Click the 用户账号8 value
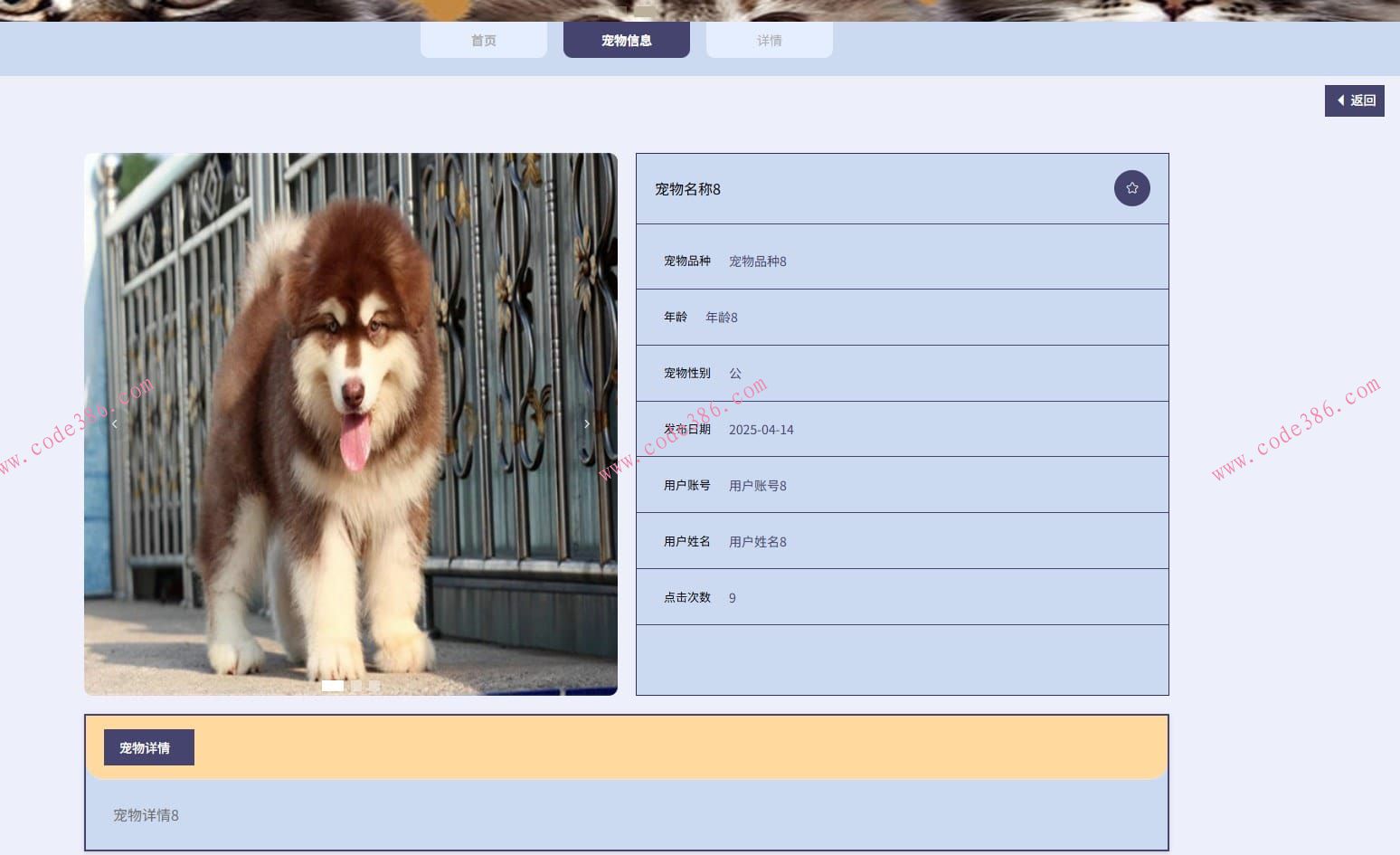This screenshot has width=1400, height=855. [x=757, y=486]
